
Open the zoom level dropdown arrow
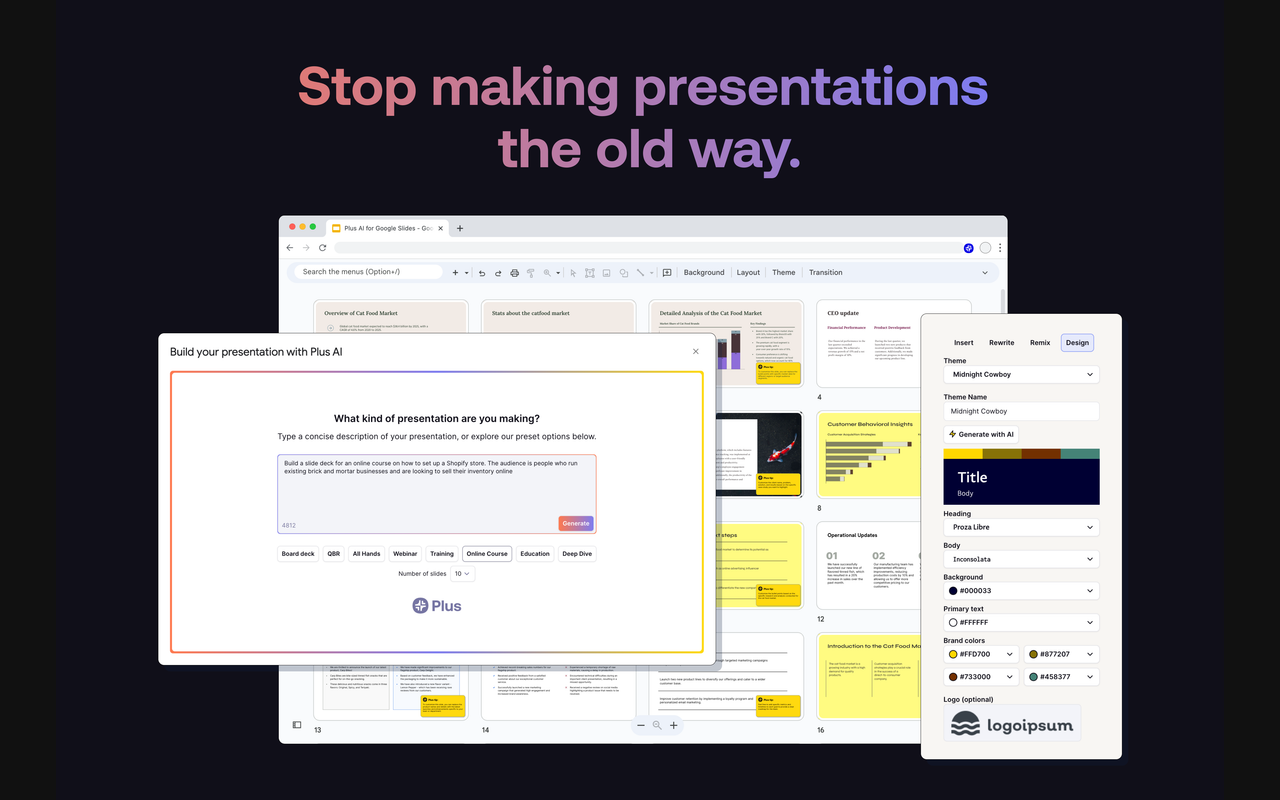(x=558, y=272)
